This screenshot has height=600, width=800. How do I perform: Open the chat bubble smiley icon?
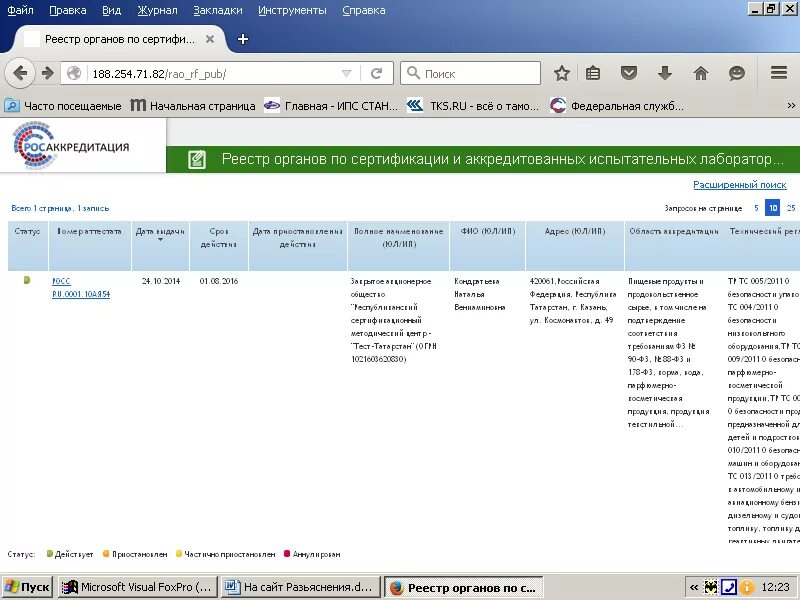click(737, 73)
